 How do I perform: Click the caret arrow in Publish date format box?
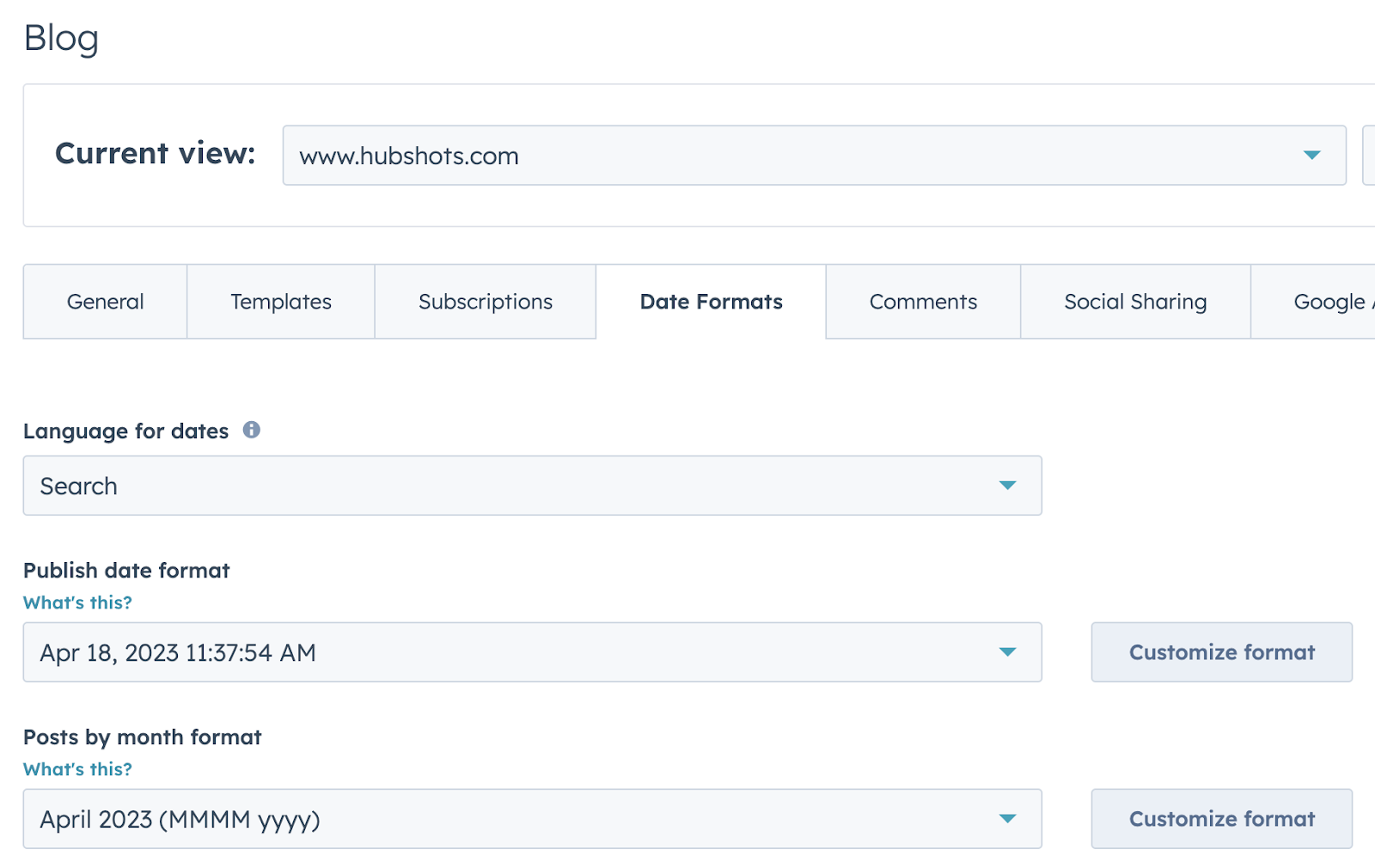(x=1007, y=652)
